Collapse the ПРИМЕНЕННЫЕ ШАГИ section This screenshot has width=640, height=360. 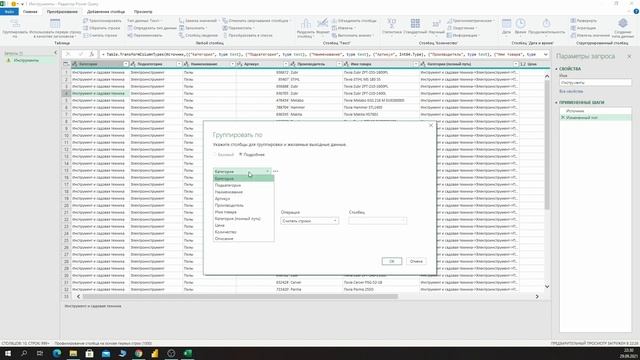(556, 102)
